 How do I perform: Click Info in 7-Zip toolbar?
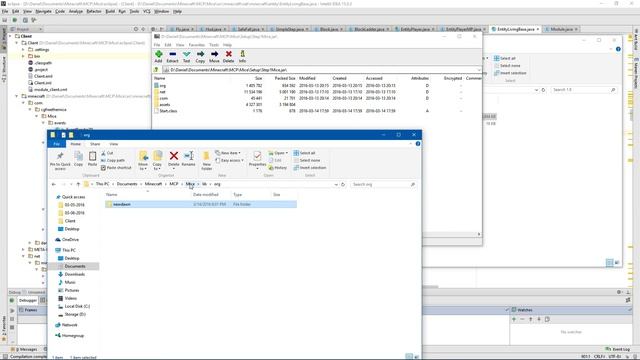click(242, 56)
